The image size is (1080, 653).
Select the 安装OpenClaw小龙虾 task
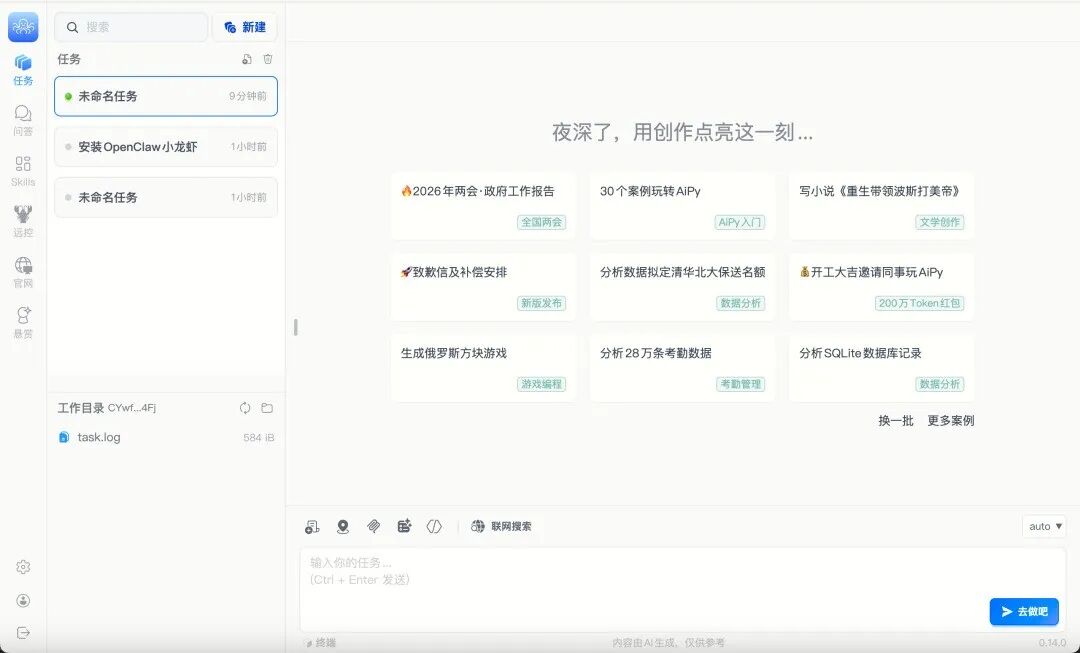pyautogui.click(x=165, y=146)
